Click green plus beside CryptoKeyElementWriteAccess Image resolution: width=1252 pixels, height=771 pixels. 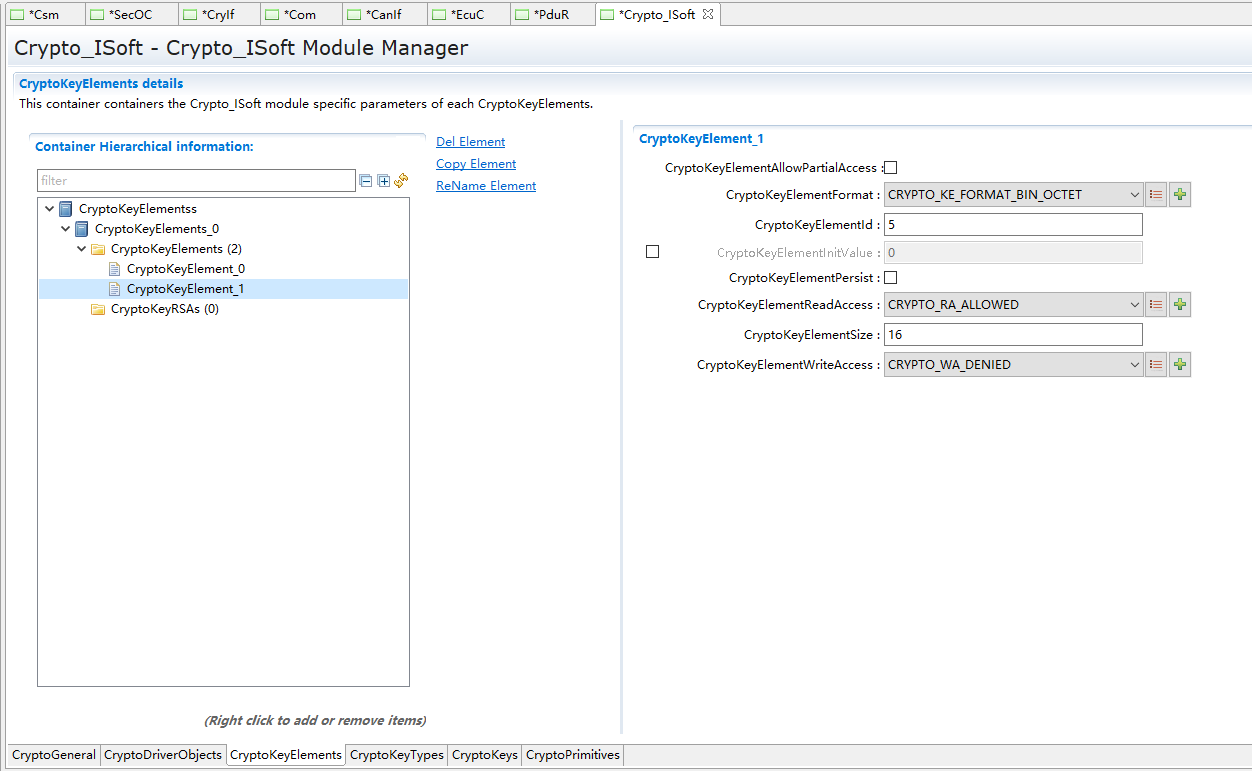(x=1180, y=365)
